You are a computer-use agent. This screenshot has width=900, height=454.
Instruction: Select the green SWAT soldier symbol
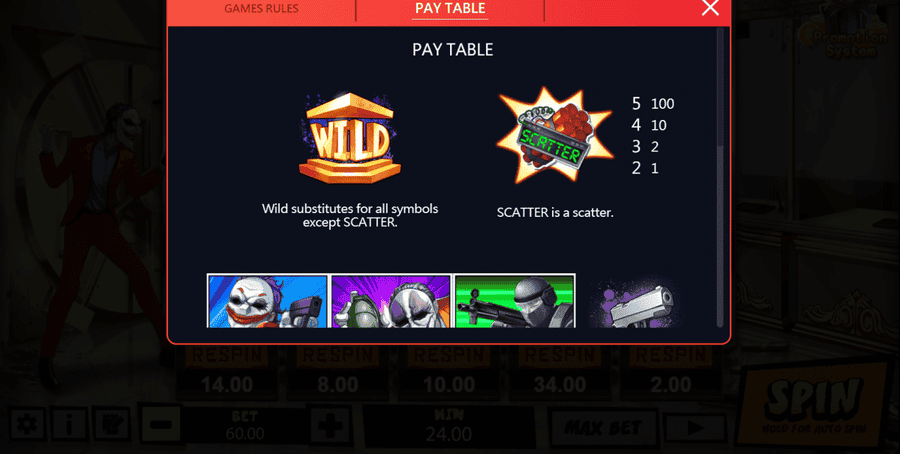coord(515,301)
